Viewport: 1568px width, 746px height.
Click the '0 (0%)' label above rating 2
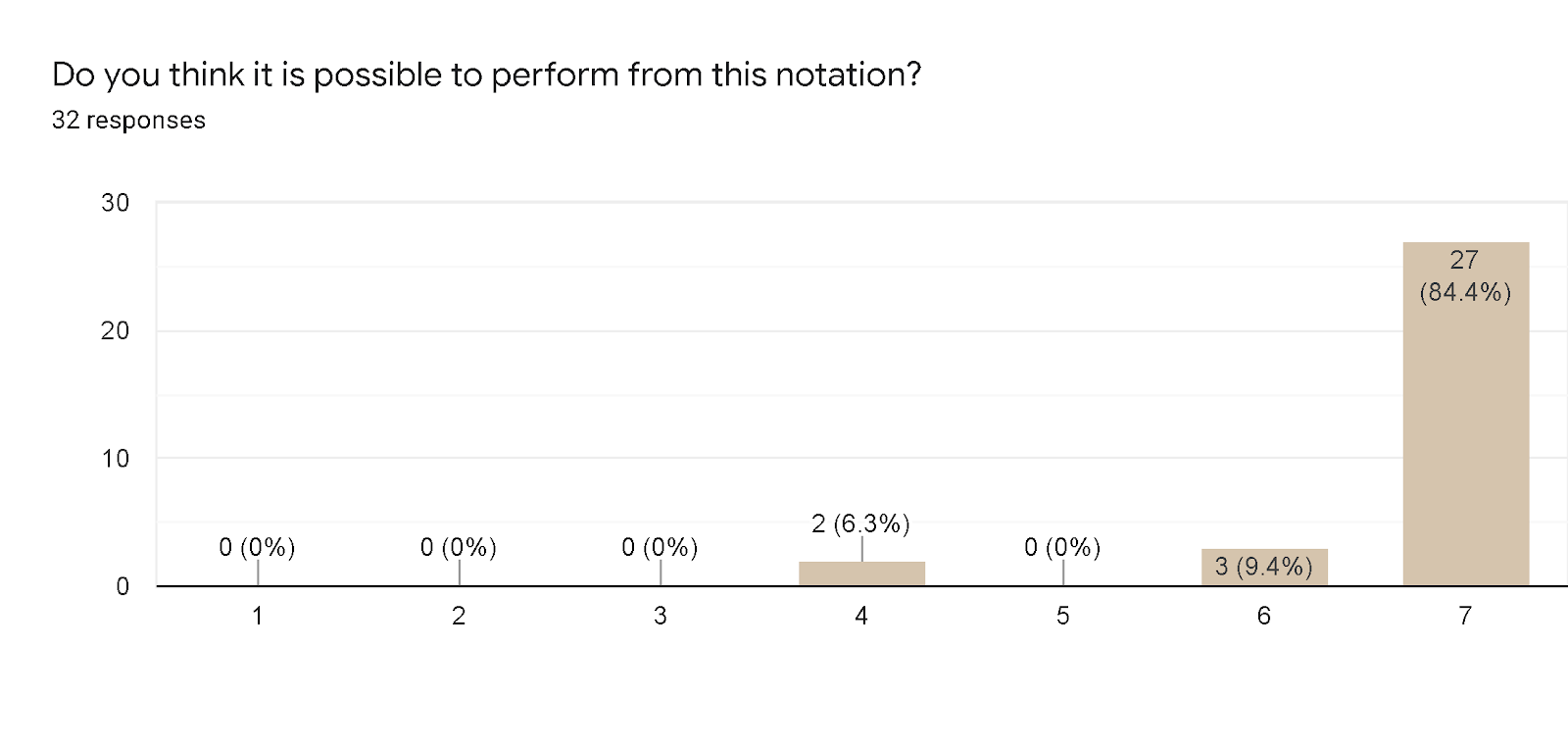pyautogui.click(x=459, y=547)
